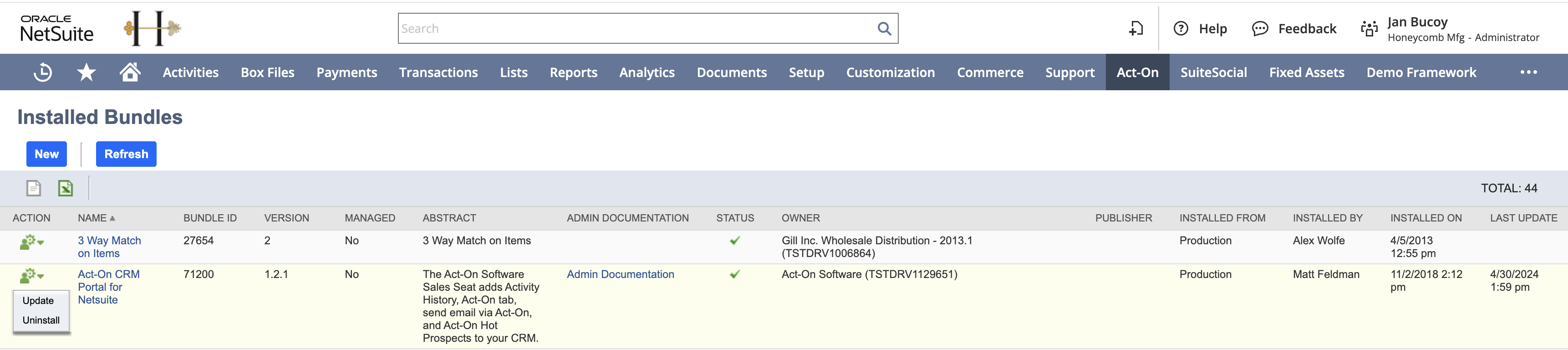
Task: Click bundle ID 71200 cell
Action: coord(199,274)
